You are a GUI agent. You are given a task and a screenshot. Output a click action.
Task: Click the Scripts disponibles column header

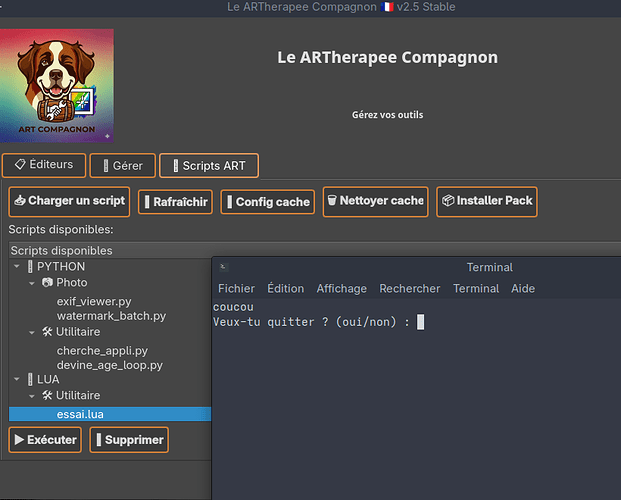[x=315, y=250]
